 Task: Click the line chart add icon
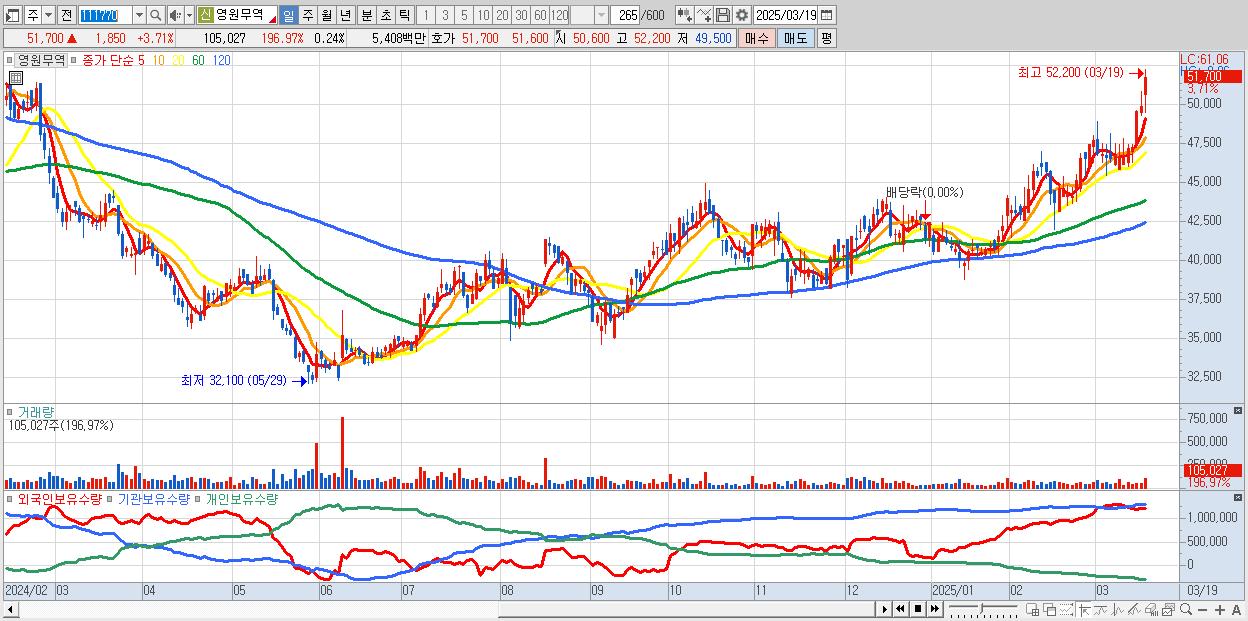(704, 15)
